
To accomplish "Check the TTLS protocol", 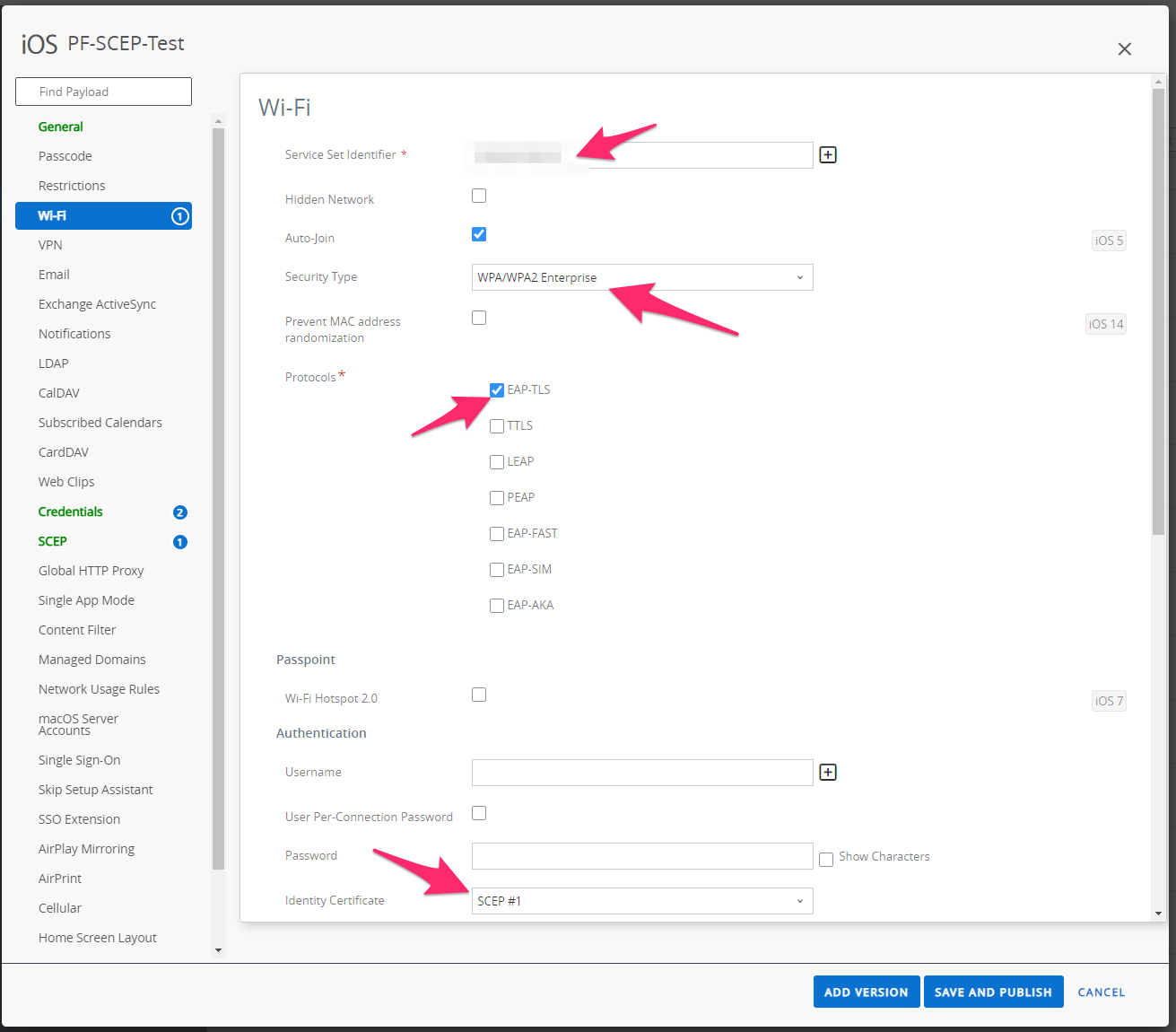I will 497,425.
